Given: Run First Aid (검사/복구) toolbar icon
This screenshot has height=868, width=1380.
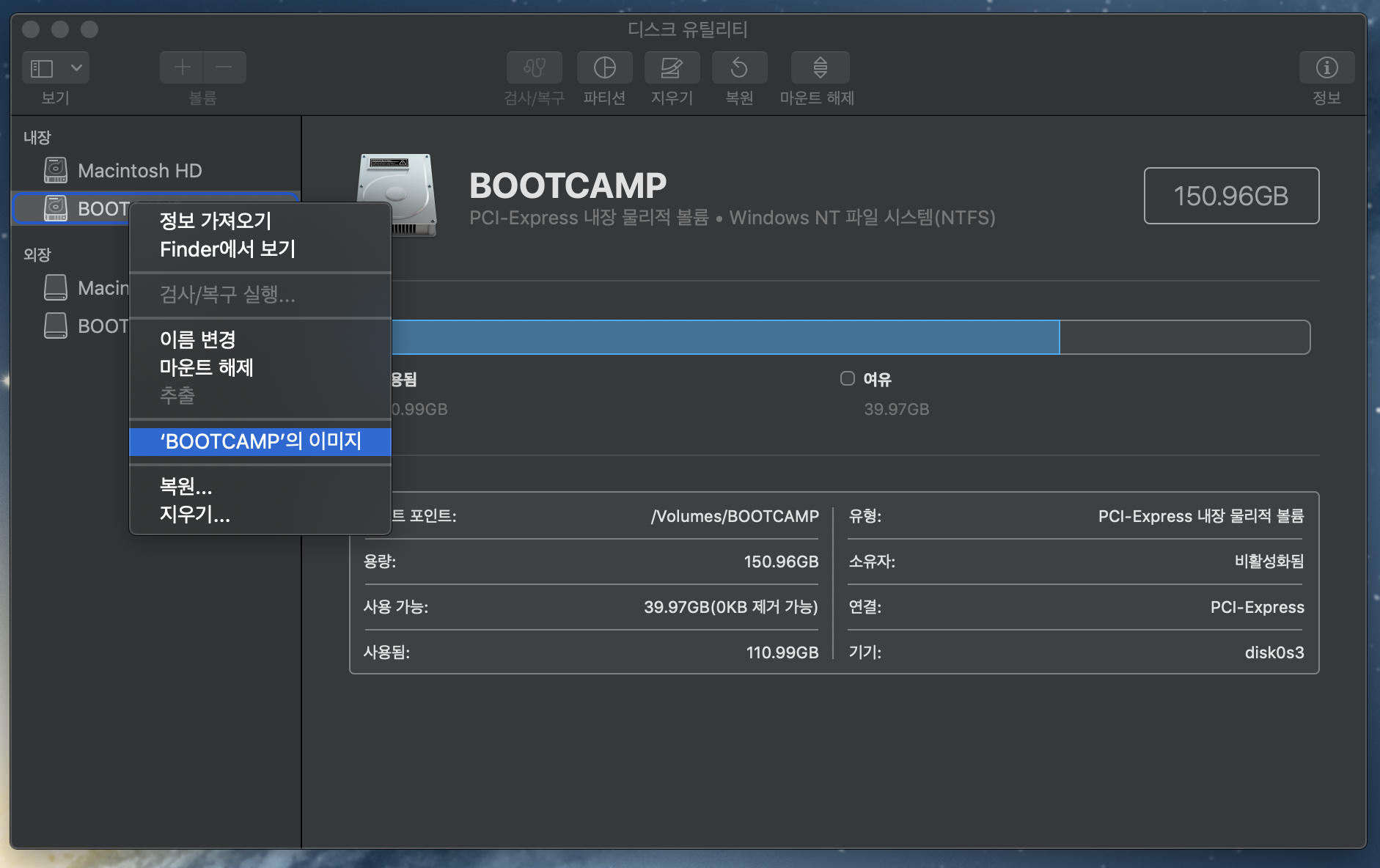Looking at the screenshot, I should [x=535, y=67].
